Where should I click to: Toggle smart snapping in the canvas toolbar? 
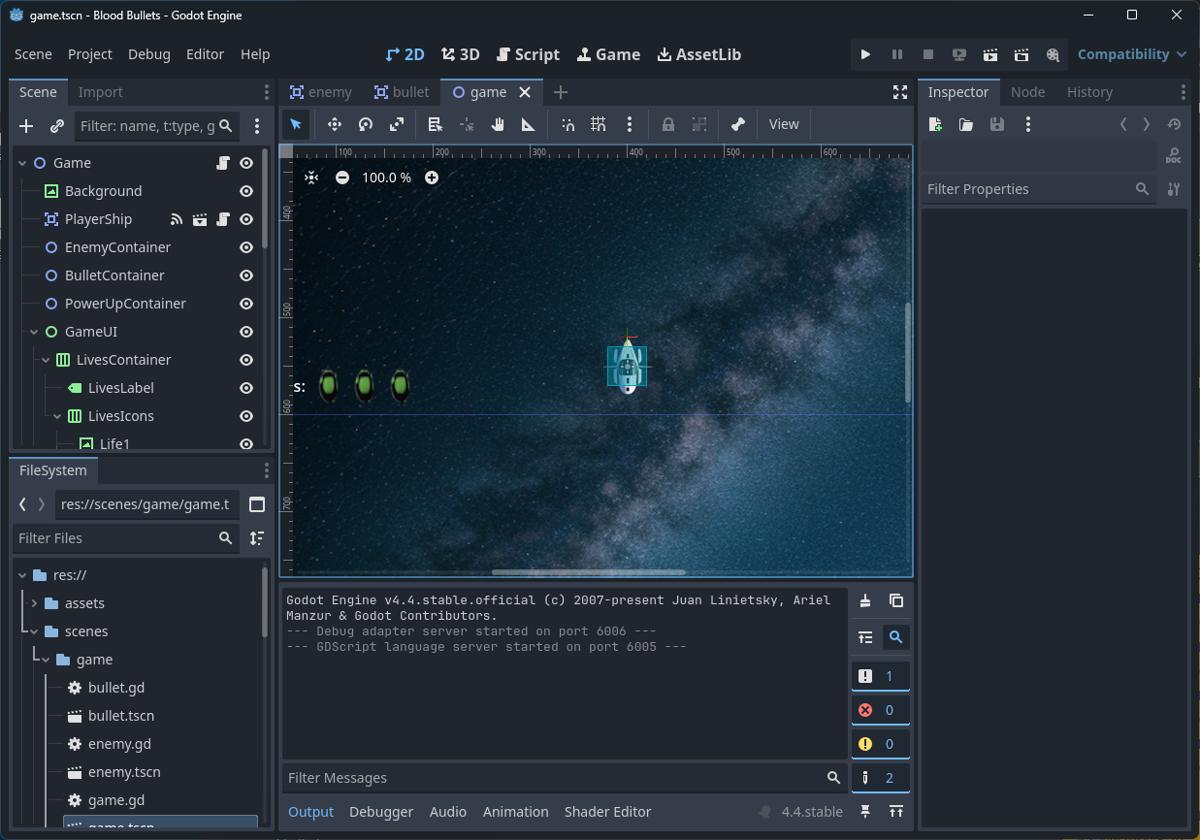568,124
